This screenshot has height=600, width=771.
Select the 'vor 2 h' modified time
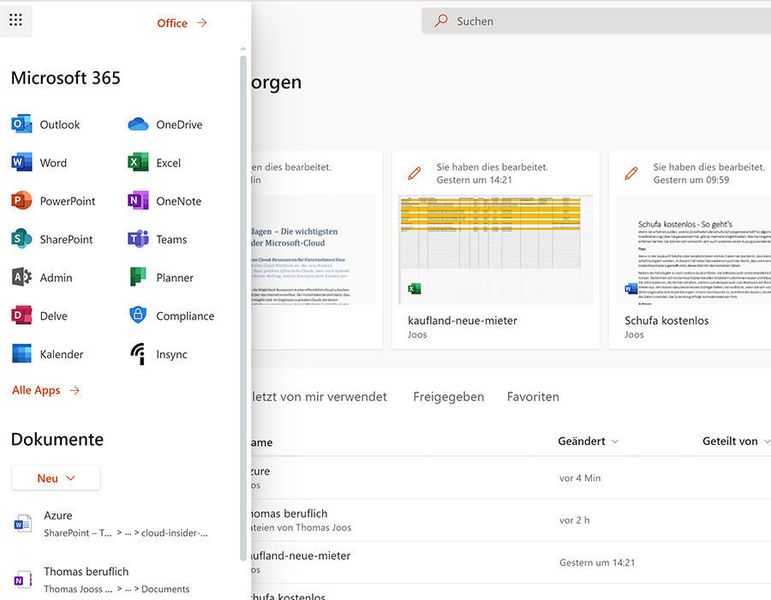[x=574, y=520]
